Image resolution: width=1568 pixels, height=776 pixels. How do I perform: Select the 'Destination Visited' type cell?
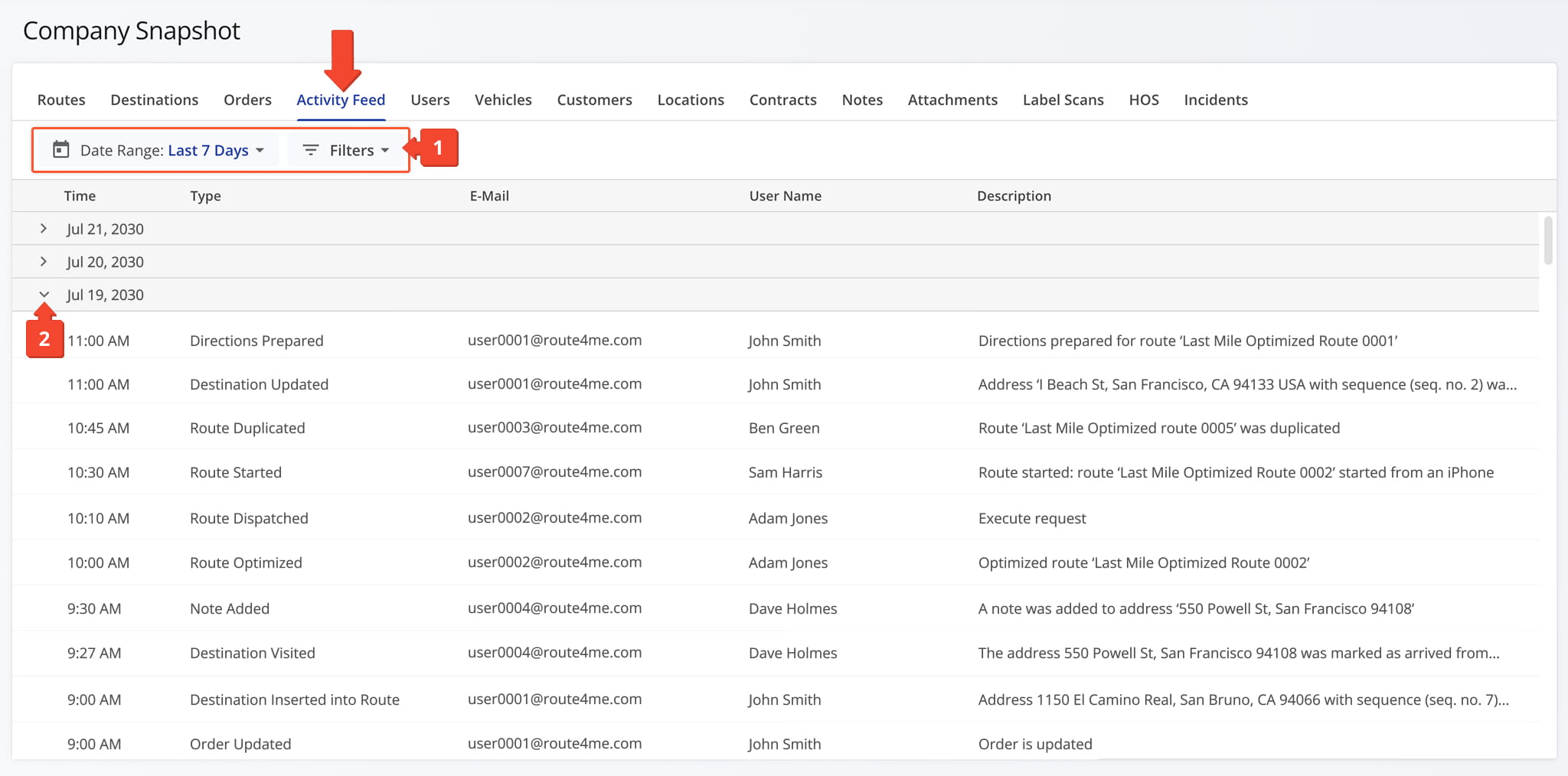[x=253, y=653]
